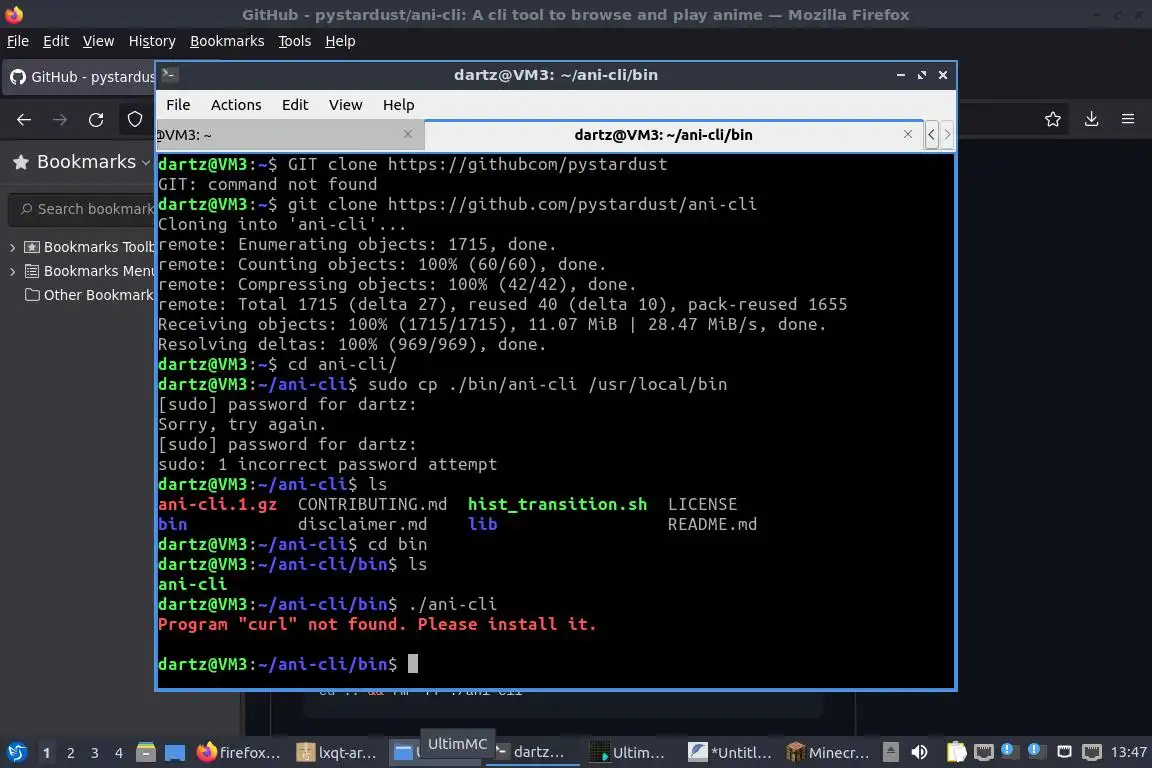Go back in Firefox
Viewport: 1152px width, 768px height.
coord(24,119)
